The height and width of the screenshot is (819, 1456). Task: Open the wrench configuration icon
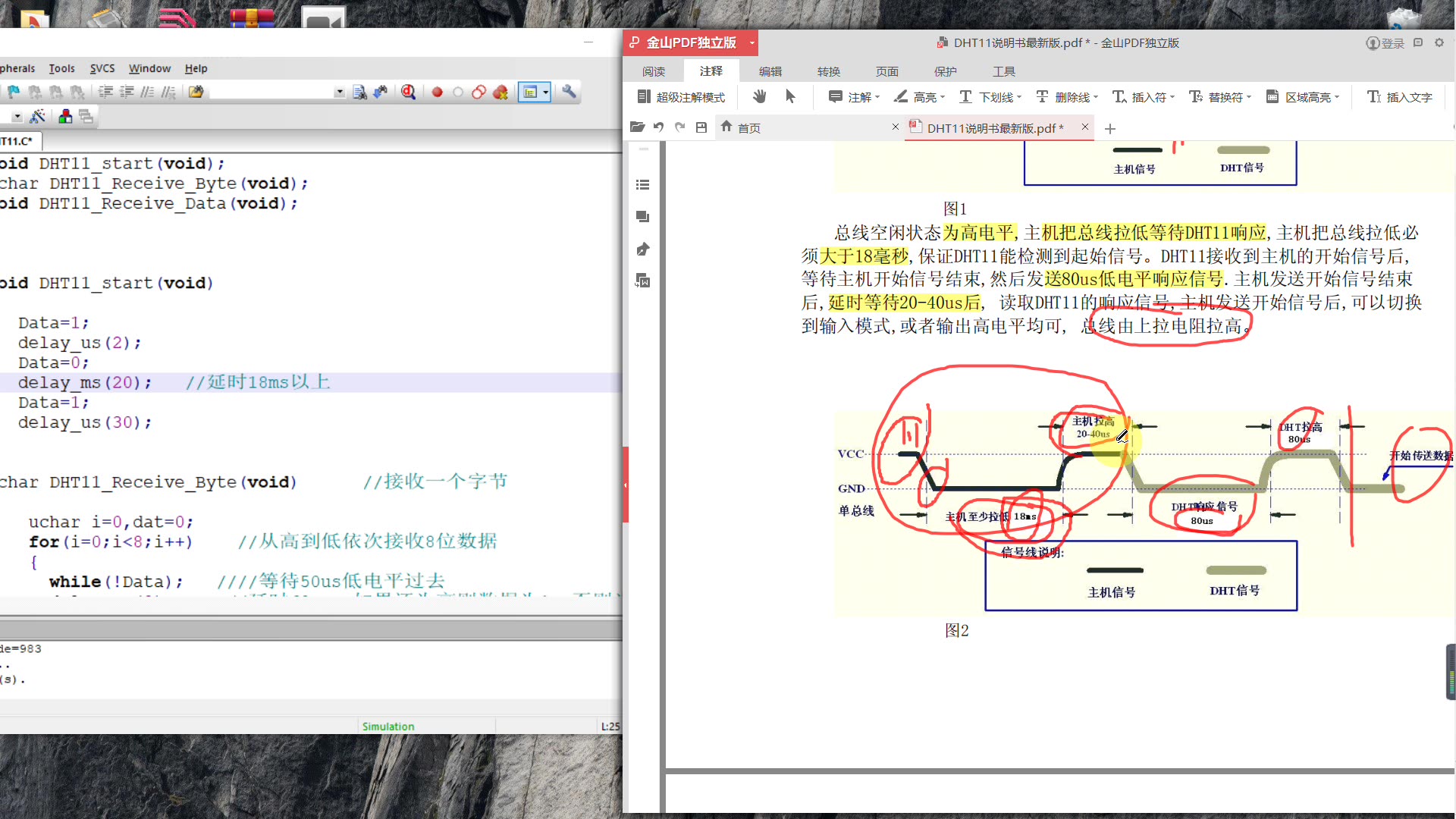click(x=569, y=93)
